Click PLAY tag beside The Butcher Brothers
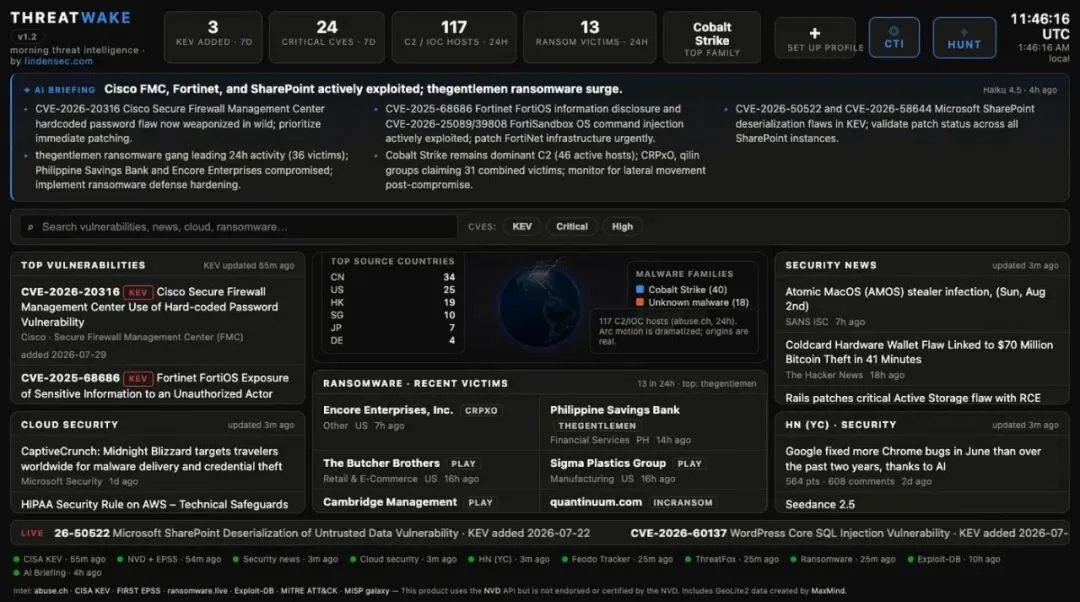 click(x=463, y=464)
